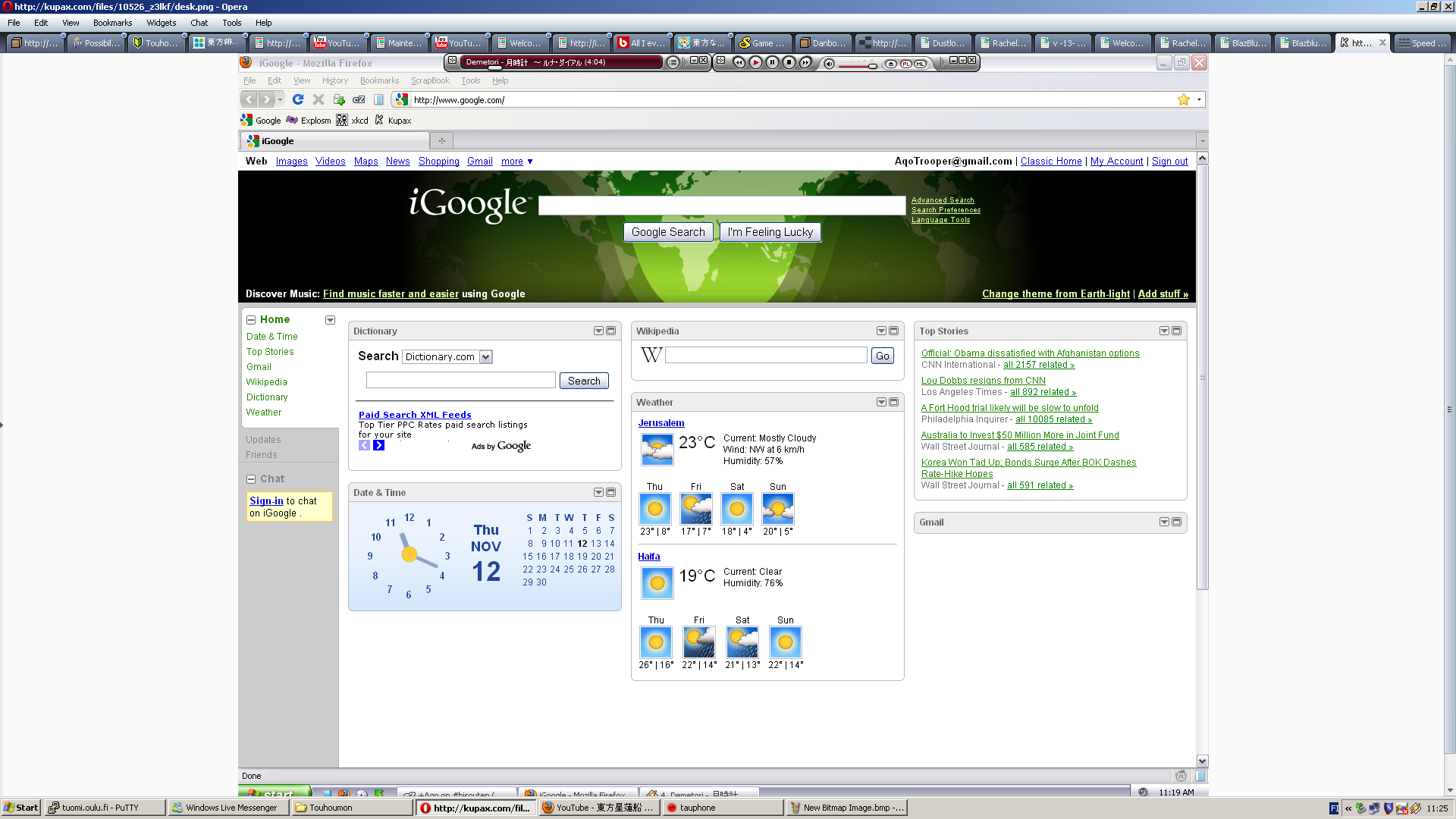1456x819 pixels.
Task: Click the player track-list menu icon
Action: point(673,63)
